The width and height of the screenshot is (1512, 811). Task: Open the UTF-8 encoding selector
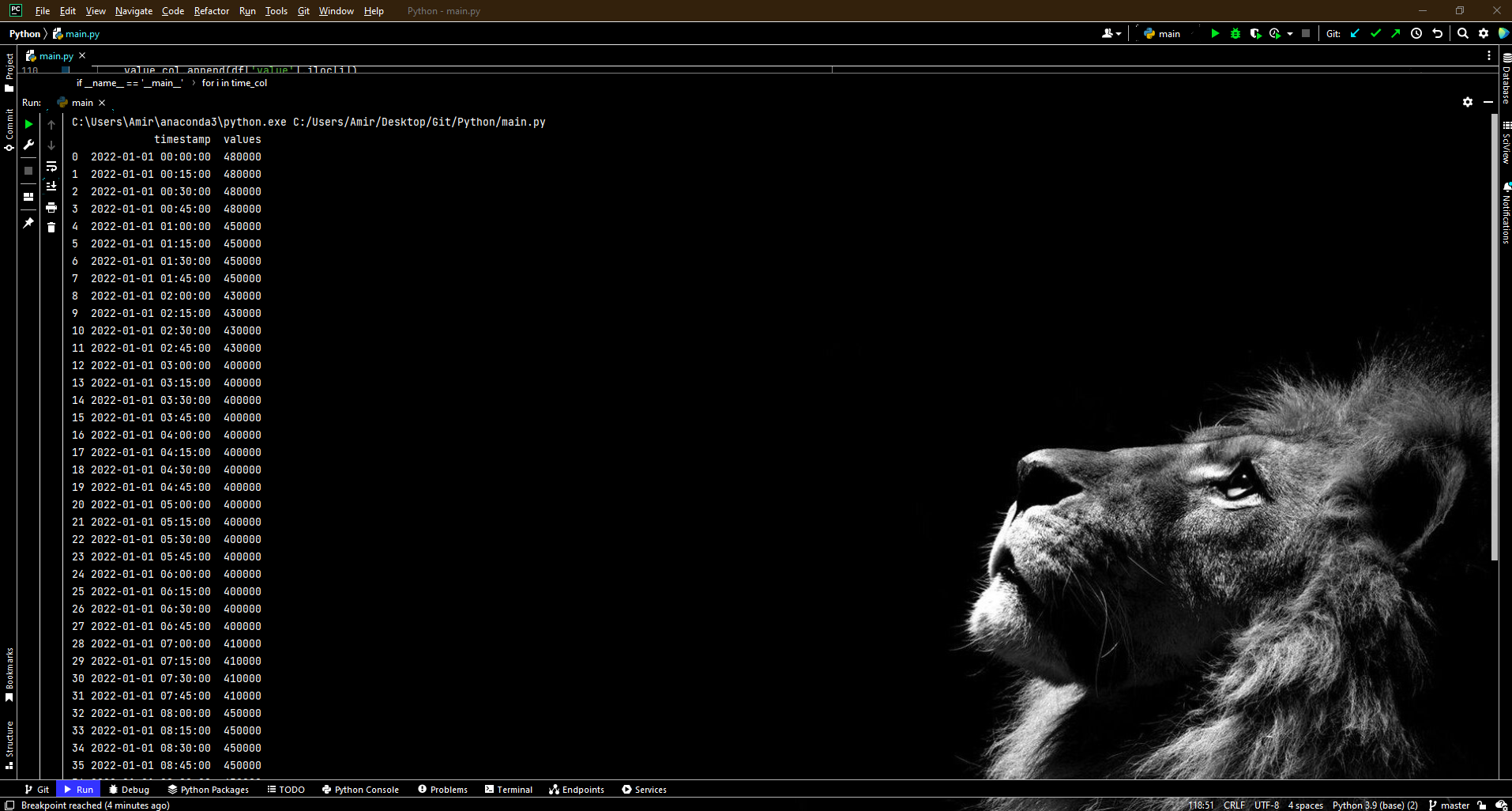point(1266,805)
